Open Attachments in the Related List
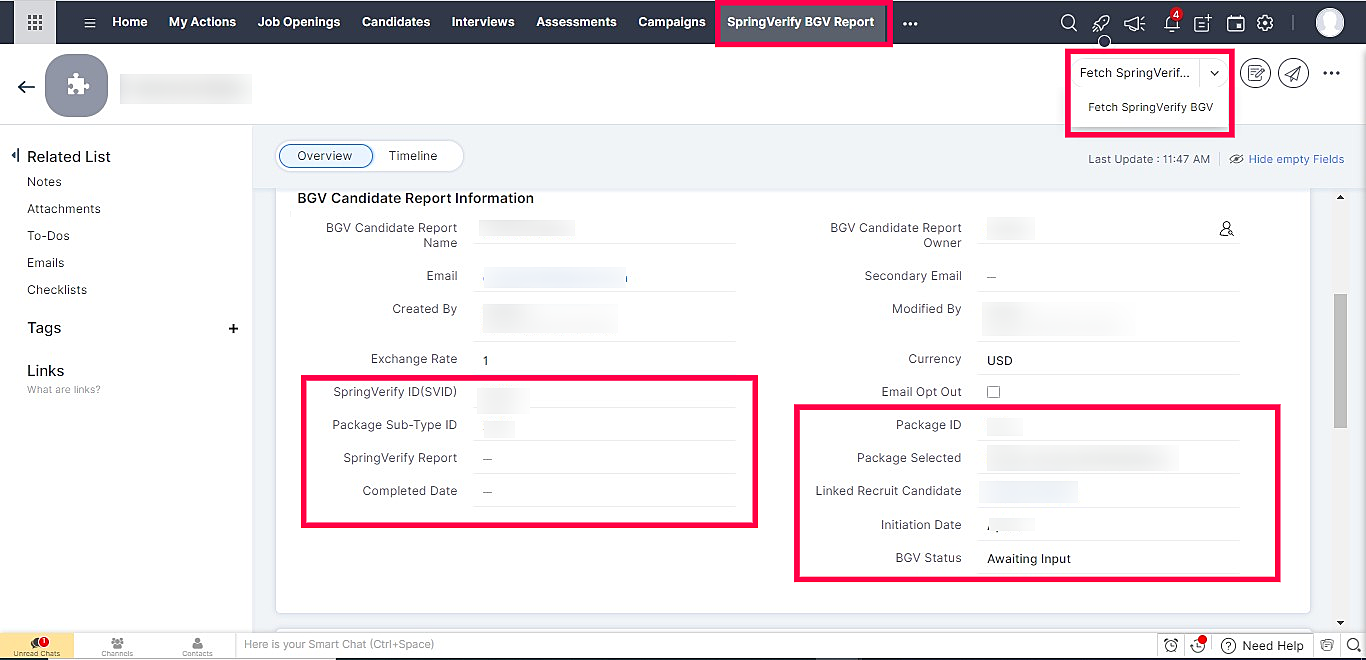 tap(64, 209)
